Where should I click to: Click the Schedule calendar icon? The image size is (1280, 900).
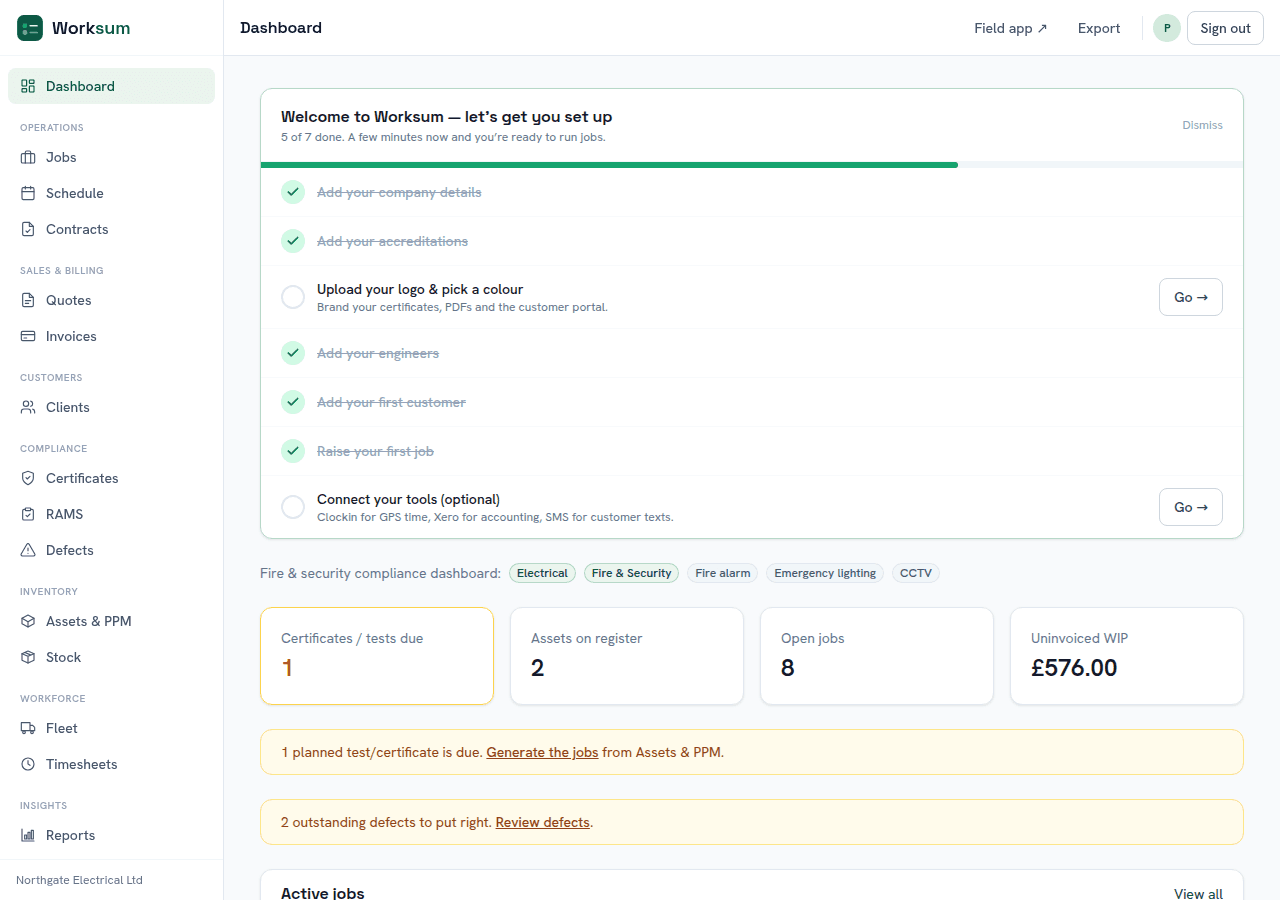click(28, 193)
